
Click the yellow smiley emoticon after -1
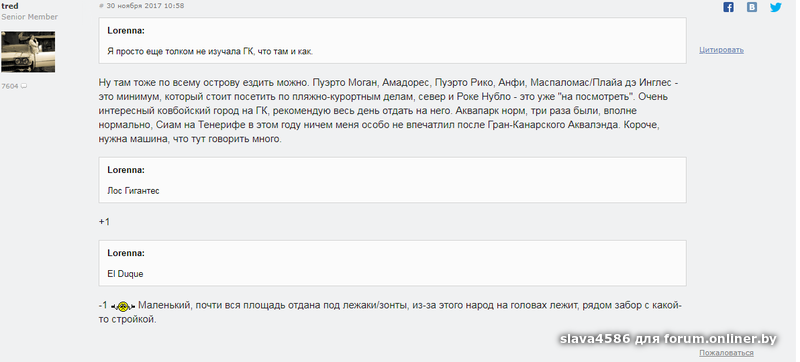pyautogui.click(x=123, y=306)
